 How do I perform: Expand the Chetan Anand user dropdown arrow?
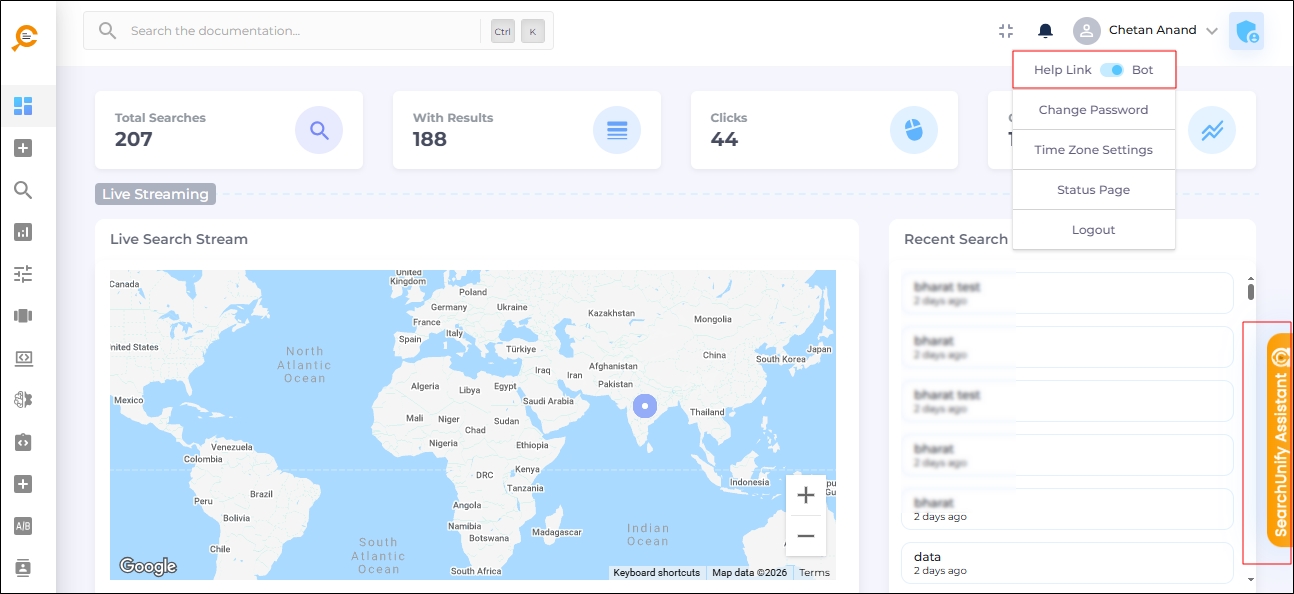point(1212,31)
